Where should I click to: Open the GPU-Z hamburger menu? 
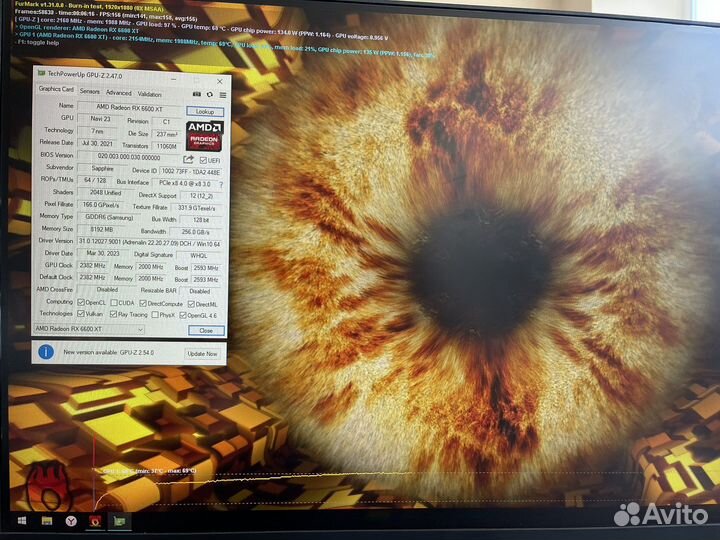(x=223, y=95)
